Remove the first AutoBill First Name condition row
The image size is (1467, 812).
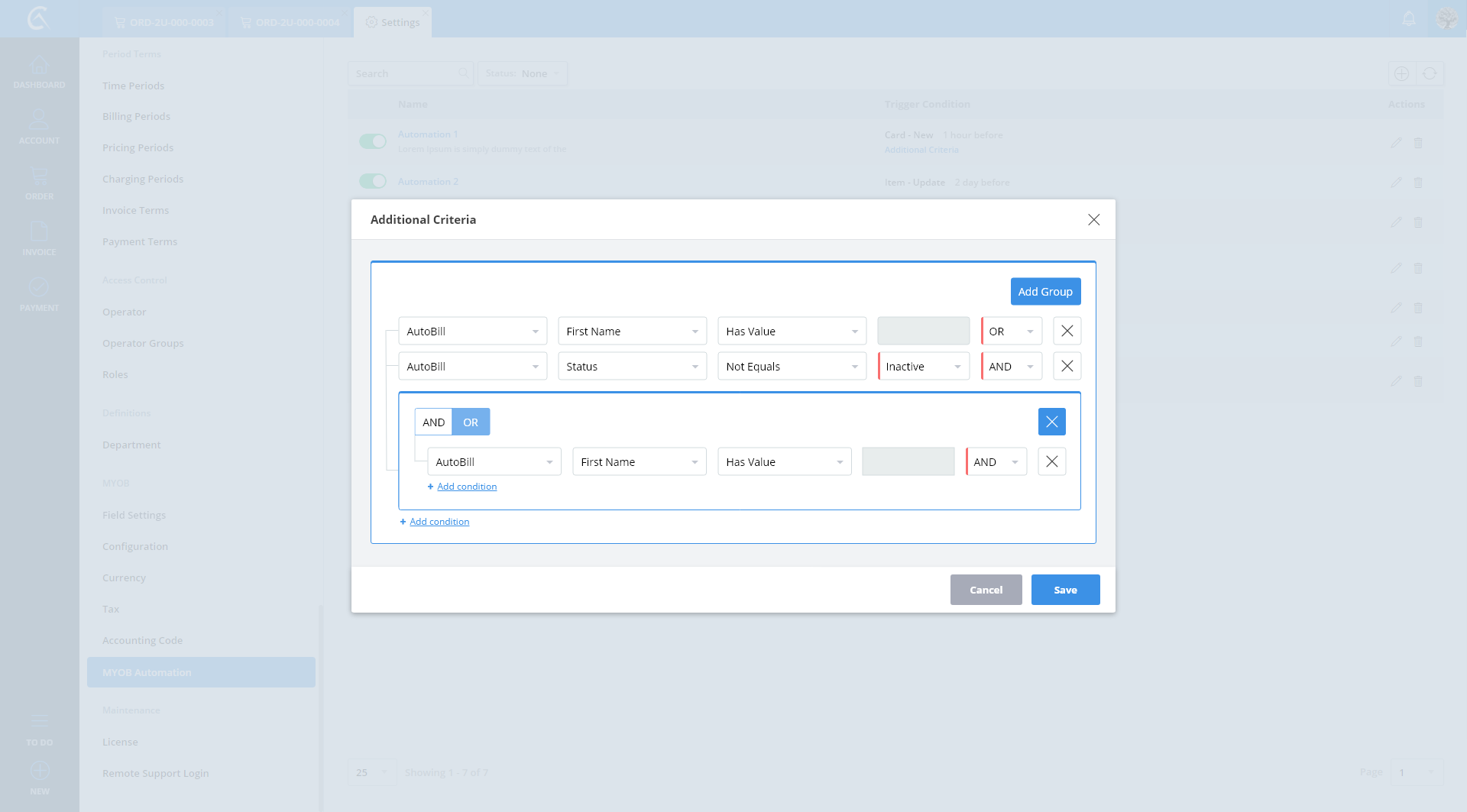point(1067,331)
